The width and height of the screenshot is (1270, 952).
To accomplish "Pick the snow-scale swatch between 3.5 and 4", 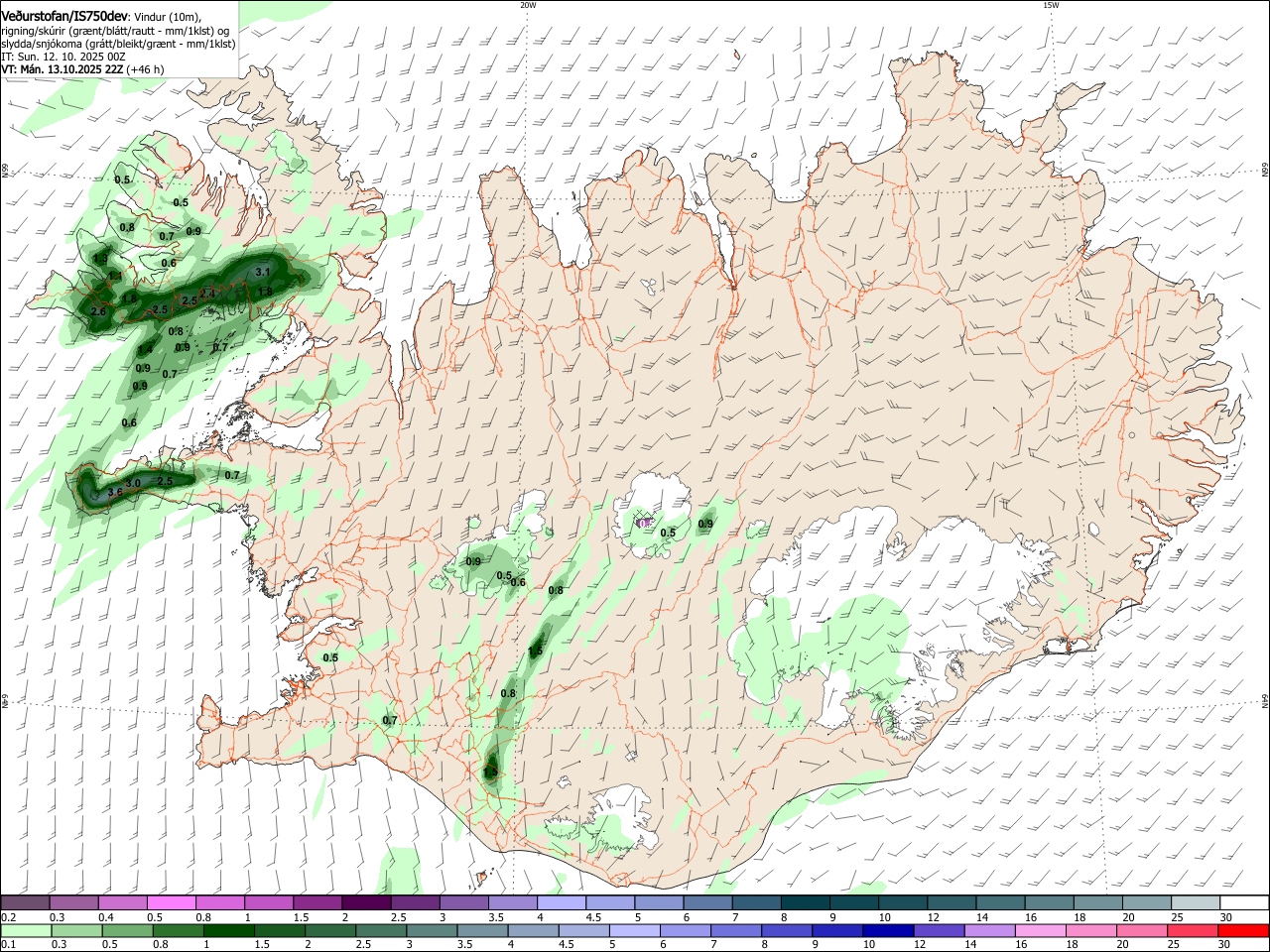I will [512, 903].
